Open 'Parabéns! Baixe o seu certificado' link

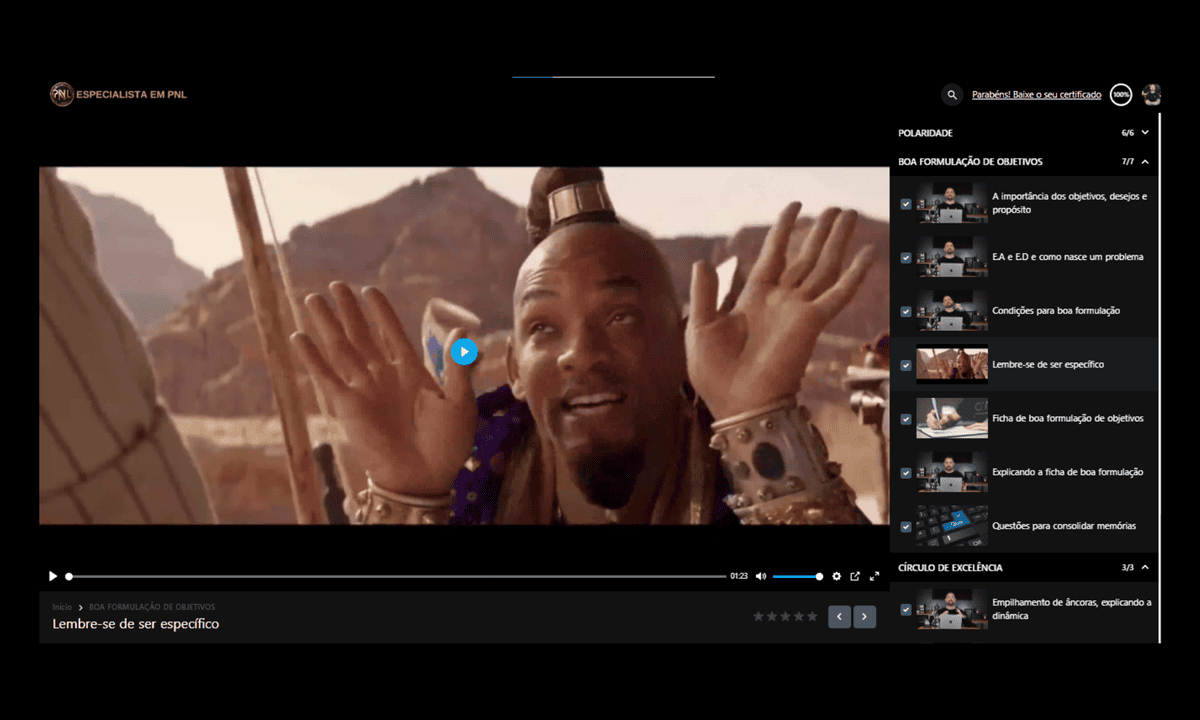tap(1037, 95)
